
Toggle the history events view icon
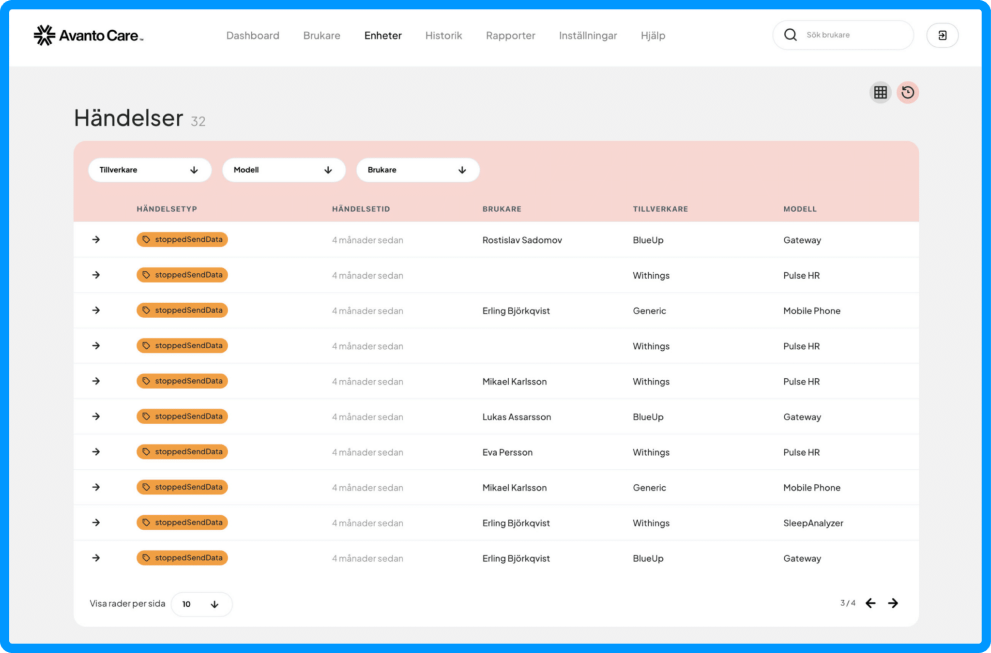coord(908,92)
